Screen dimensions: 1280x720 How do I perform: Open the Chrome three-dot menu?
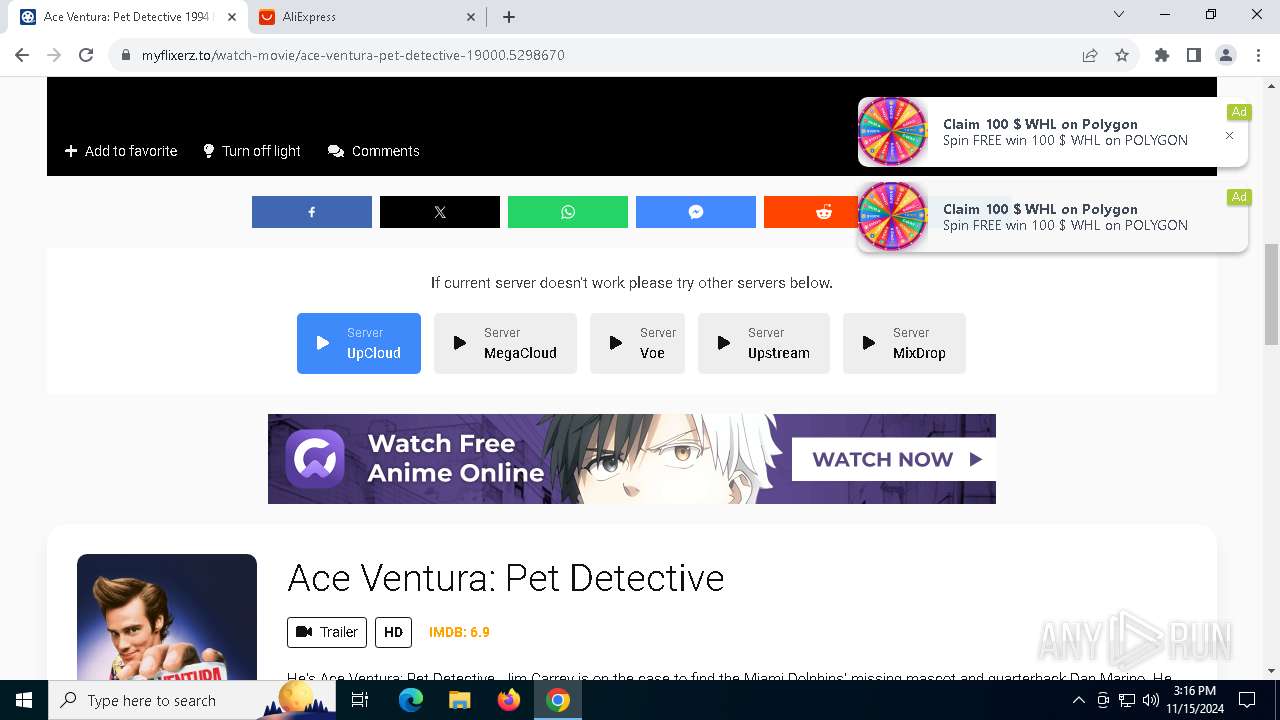(1256, 55)
